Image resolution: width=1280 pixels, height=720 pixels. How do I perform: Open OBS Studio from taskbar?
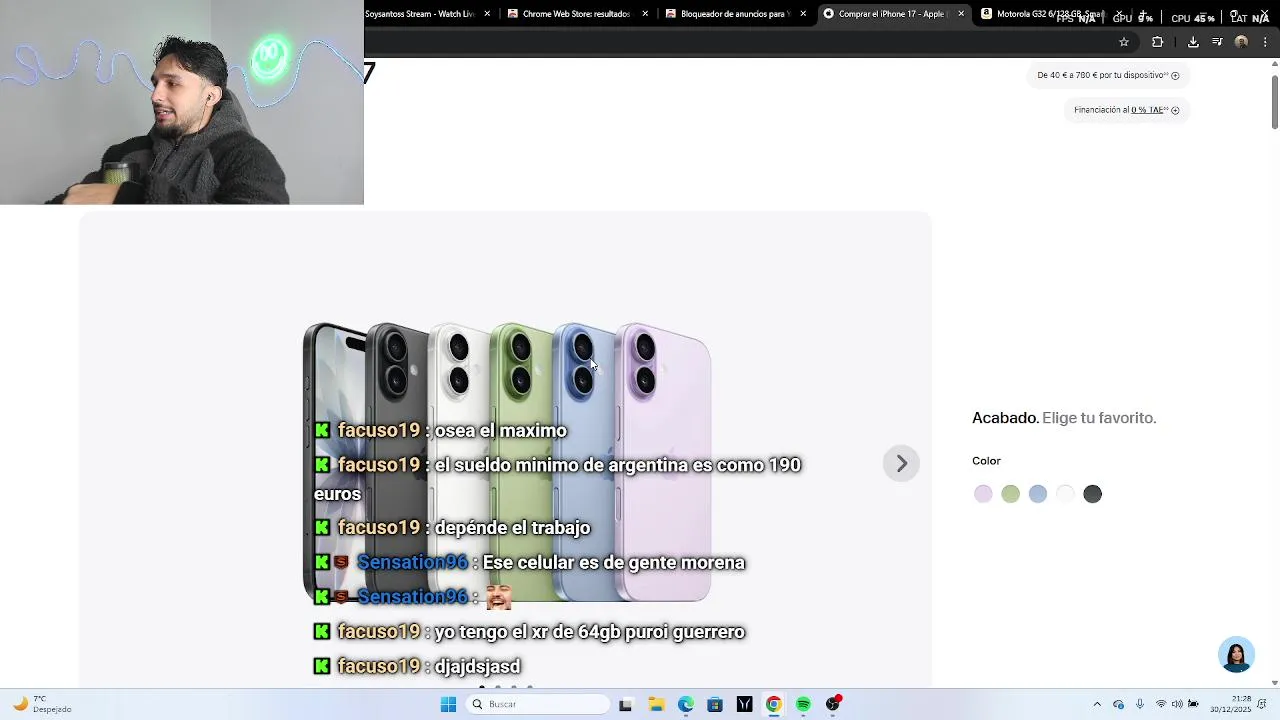click(x=833, y=704)
